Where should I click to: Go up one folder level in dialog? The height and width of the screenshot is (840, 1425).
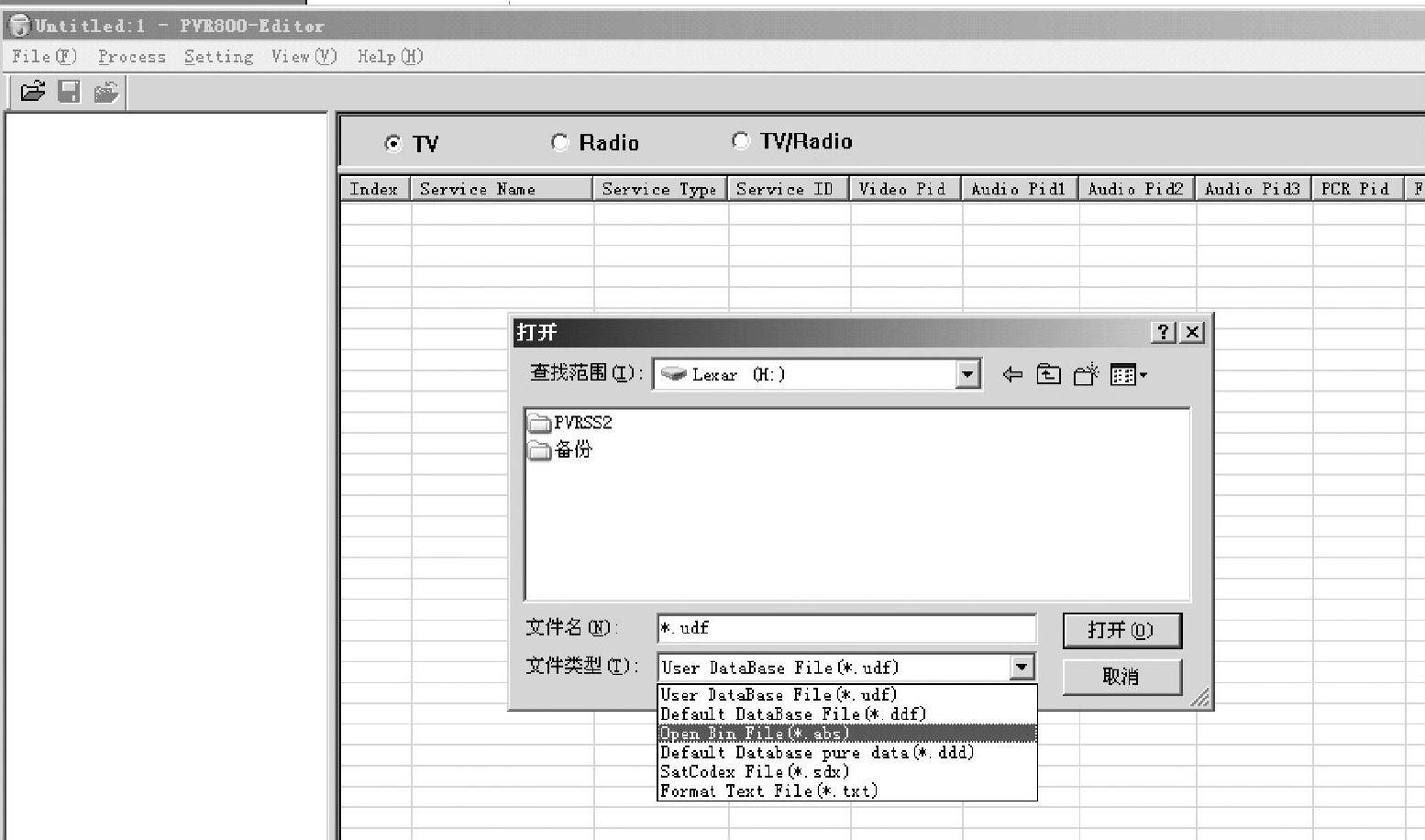[1049, 374]
